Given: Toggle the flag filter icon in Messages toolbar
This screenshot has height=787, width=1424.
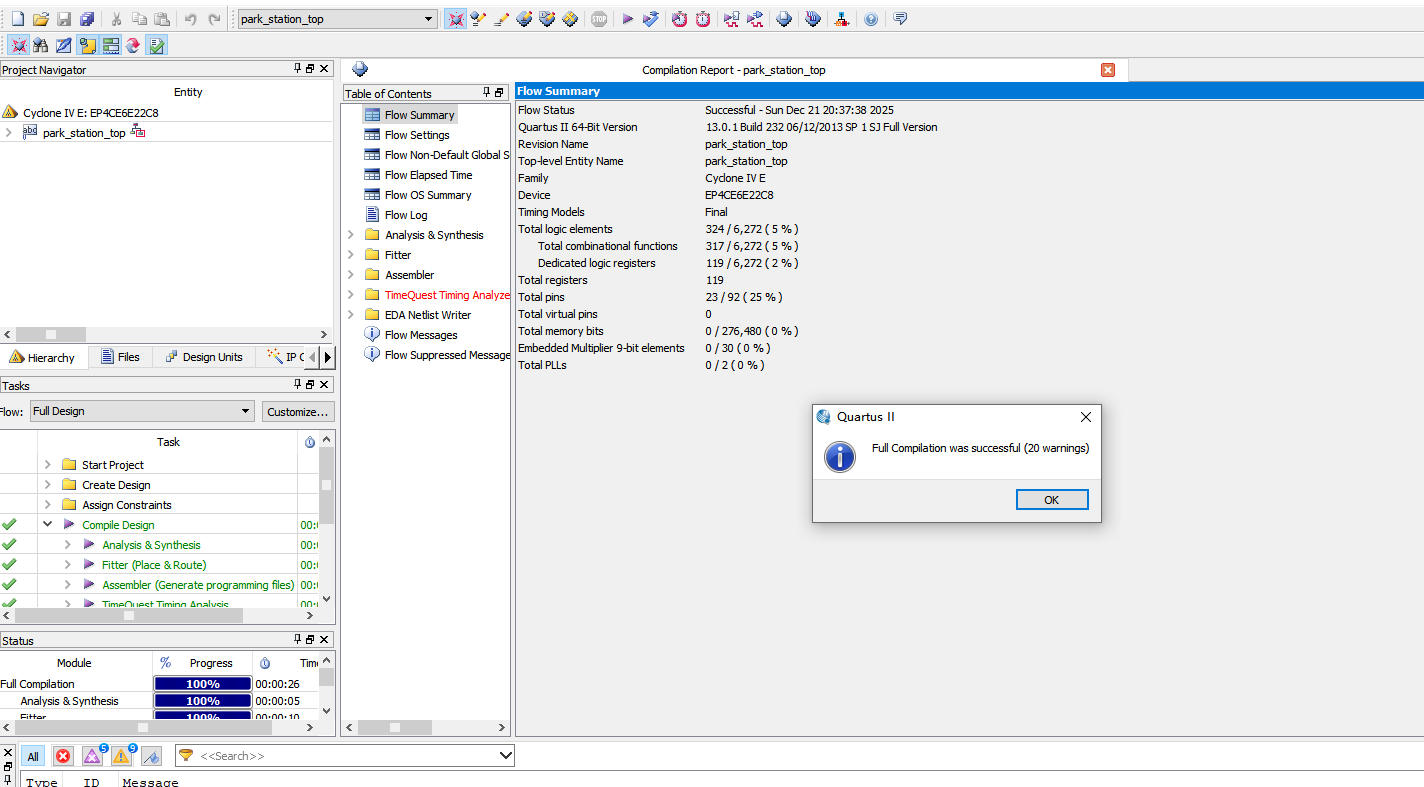Looking at the screenshot, I should pyautogui.click(x=151, y=757).
